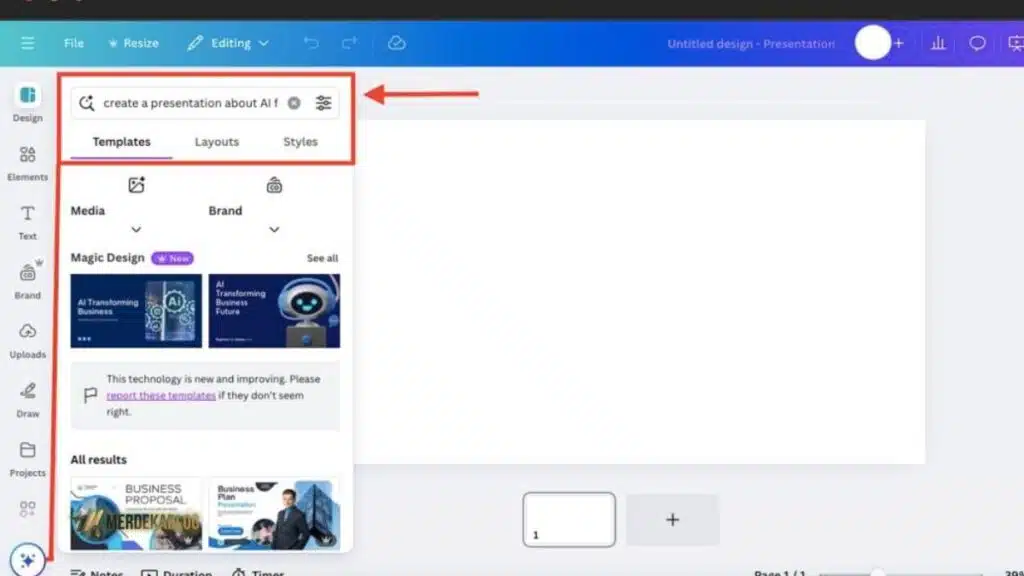Open the Duration settings
Image resolution: width=1024 pixels, height=576 pixels.
click(x=176, y=572)
